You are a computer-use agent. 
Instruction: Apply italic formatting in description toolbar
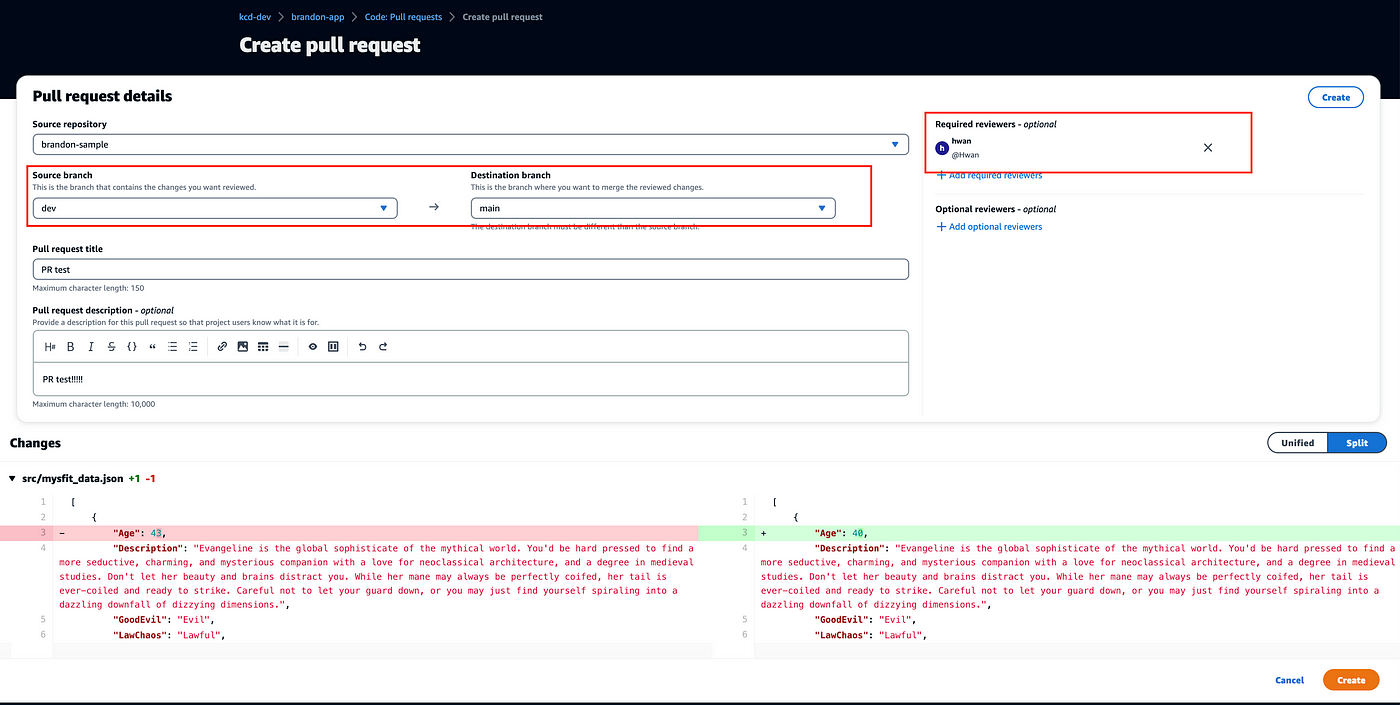tap(91, 347)
